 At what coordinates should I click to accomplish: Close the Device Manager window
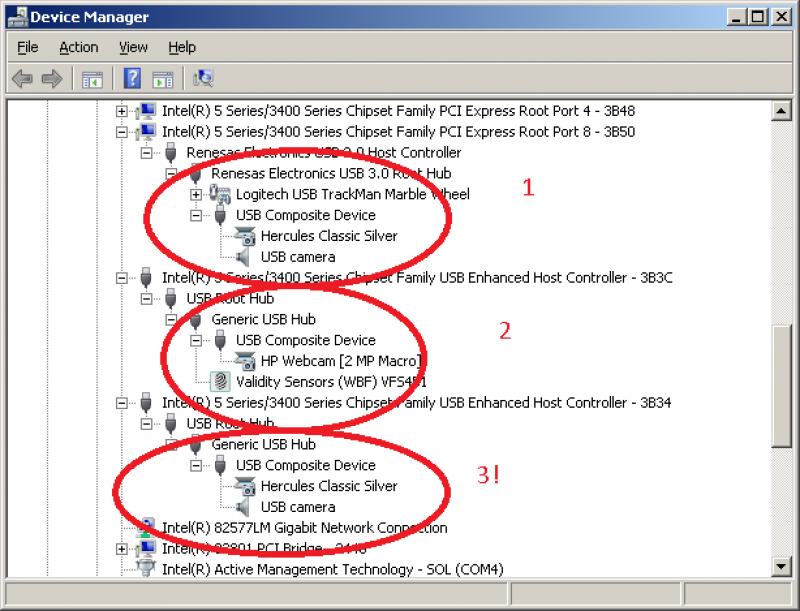click(x=781, y=17)
